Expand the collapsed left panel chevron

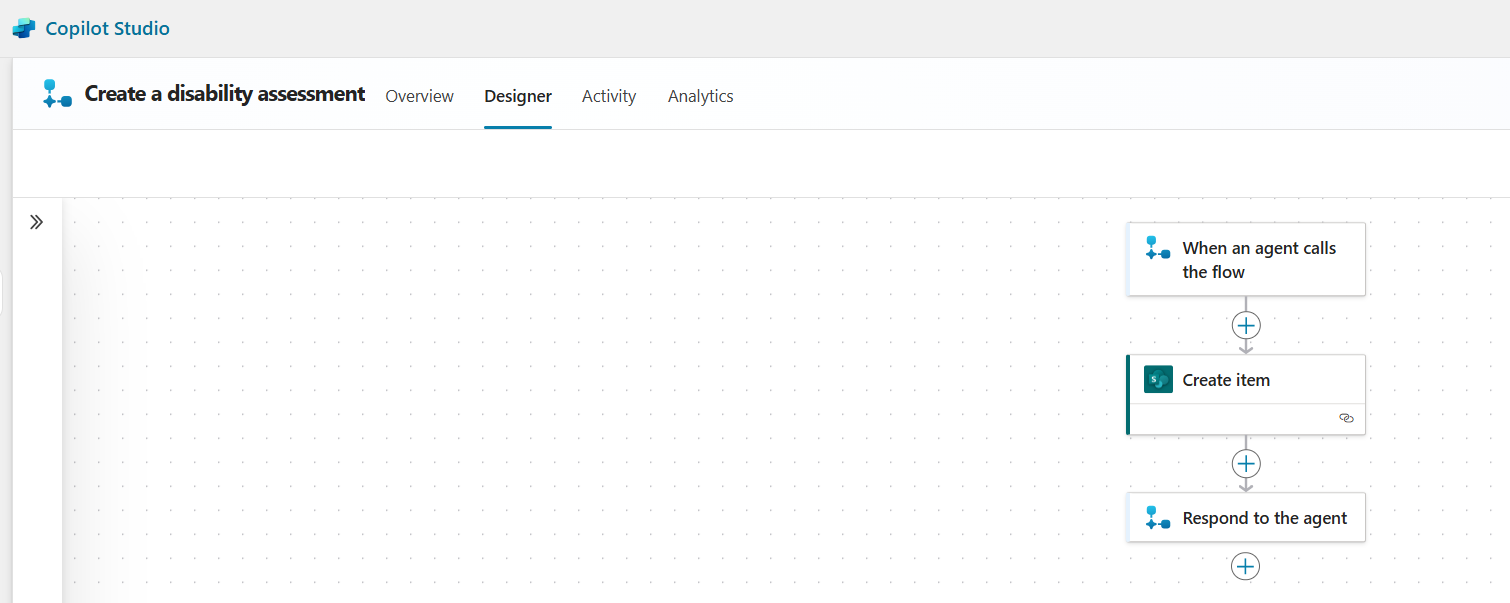[x=37, y=221]
